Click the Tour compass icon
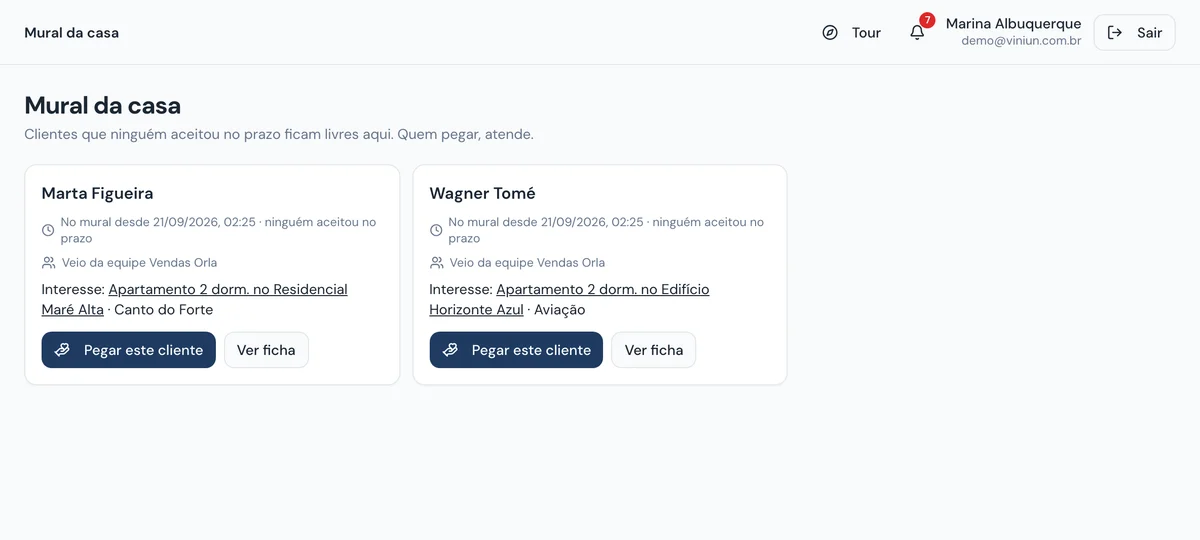Viewport: 1200px width, 540px height. point(830,33)
